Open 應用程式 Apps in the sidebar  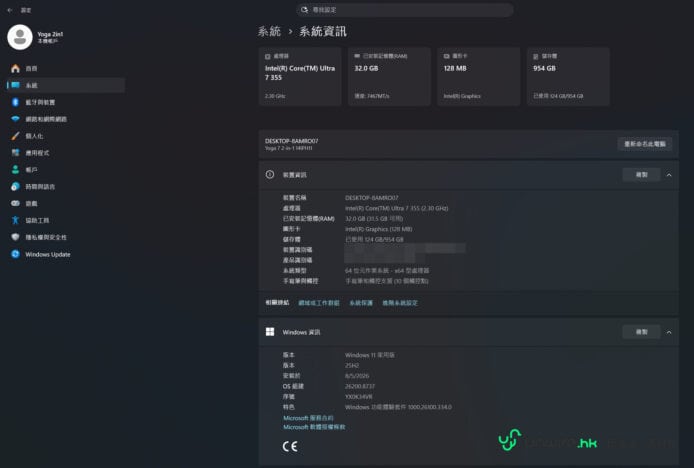tap(66, 153)
